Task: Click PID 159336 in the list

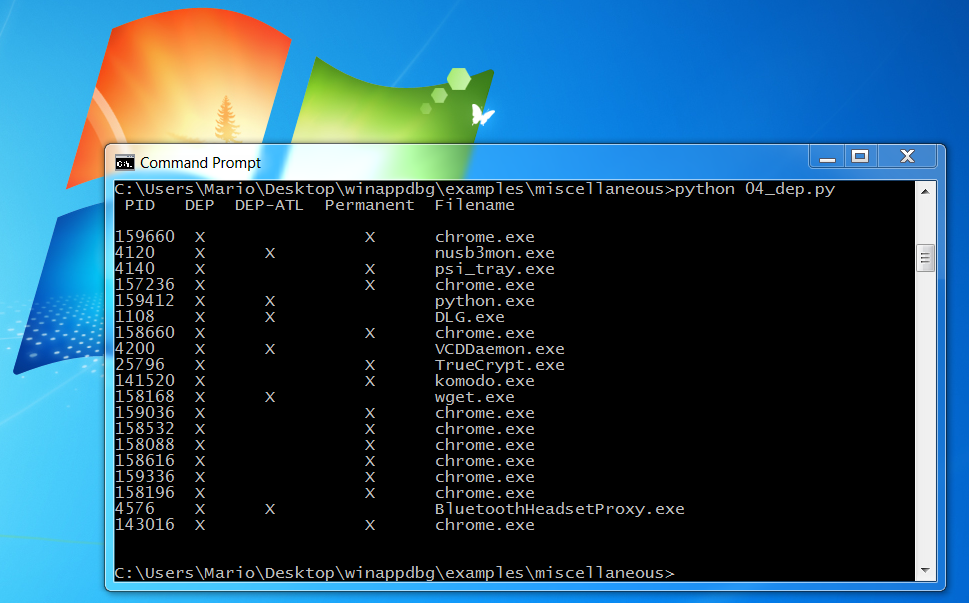Action: click(145, 477)
